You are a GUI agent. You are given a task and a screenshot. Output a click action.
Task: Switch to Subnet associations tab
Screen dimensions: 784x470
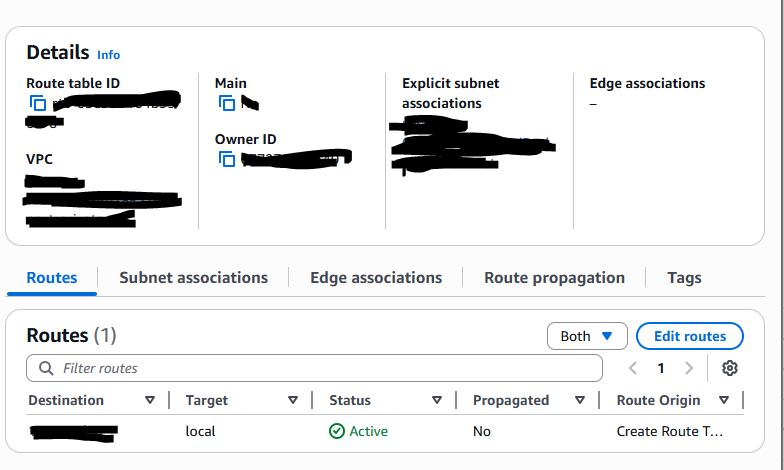(193, 278)
